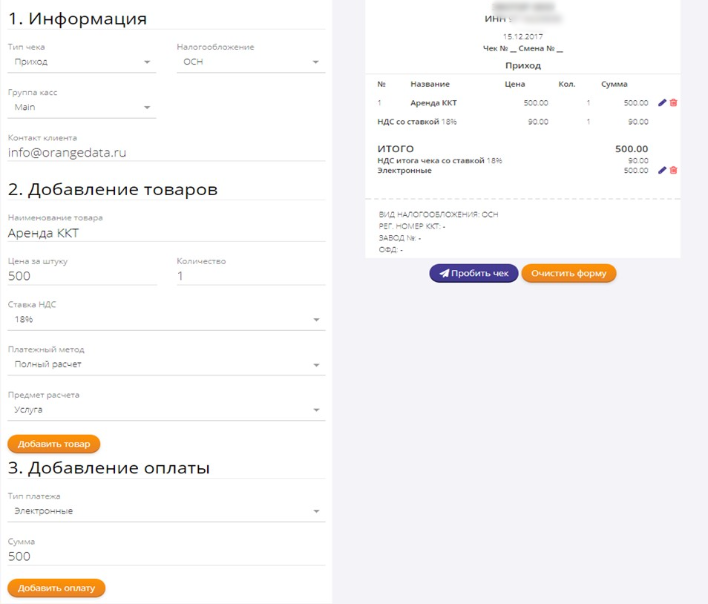
Task: Click the Добавить товар button
Action: pos(54,444)
